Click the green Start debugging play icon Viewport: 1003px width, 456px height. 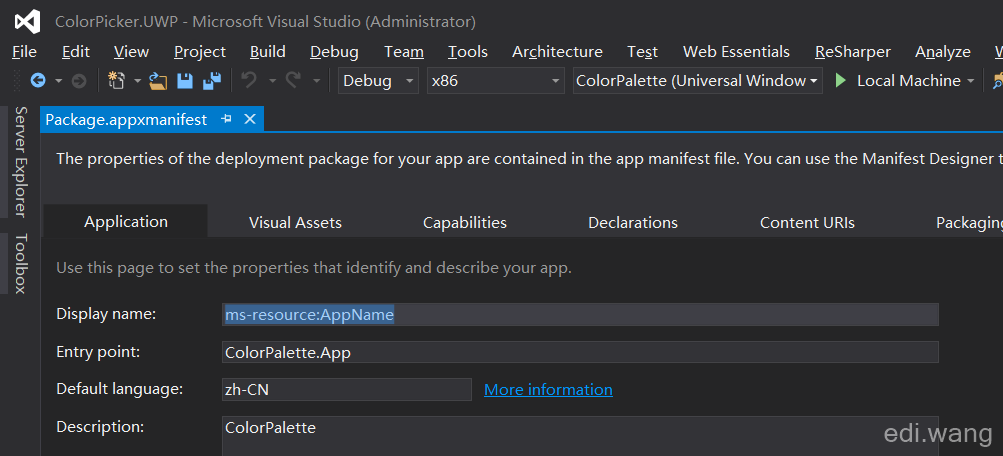(x=841, y=81)
